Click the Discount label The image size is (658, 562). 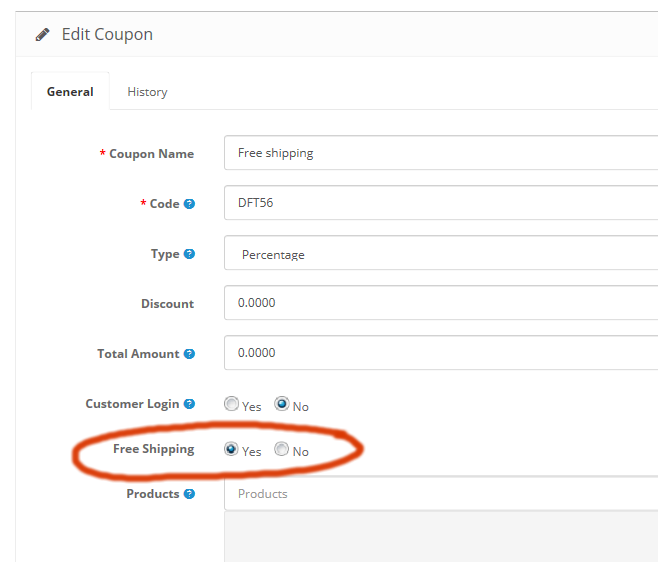click(x=167, y=304)
